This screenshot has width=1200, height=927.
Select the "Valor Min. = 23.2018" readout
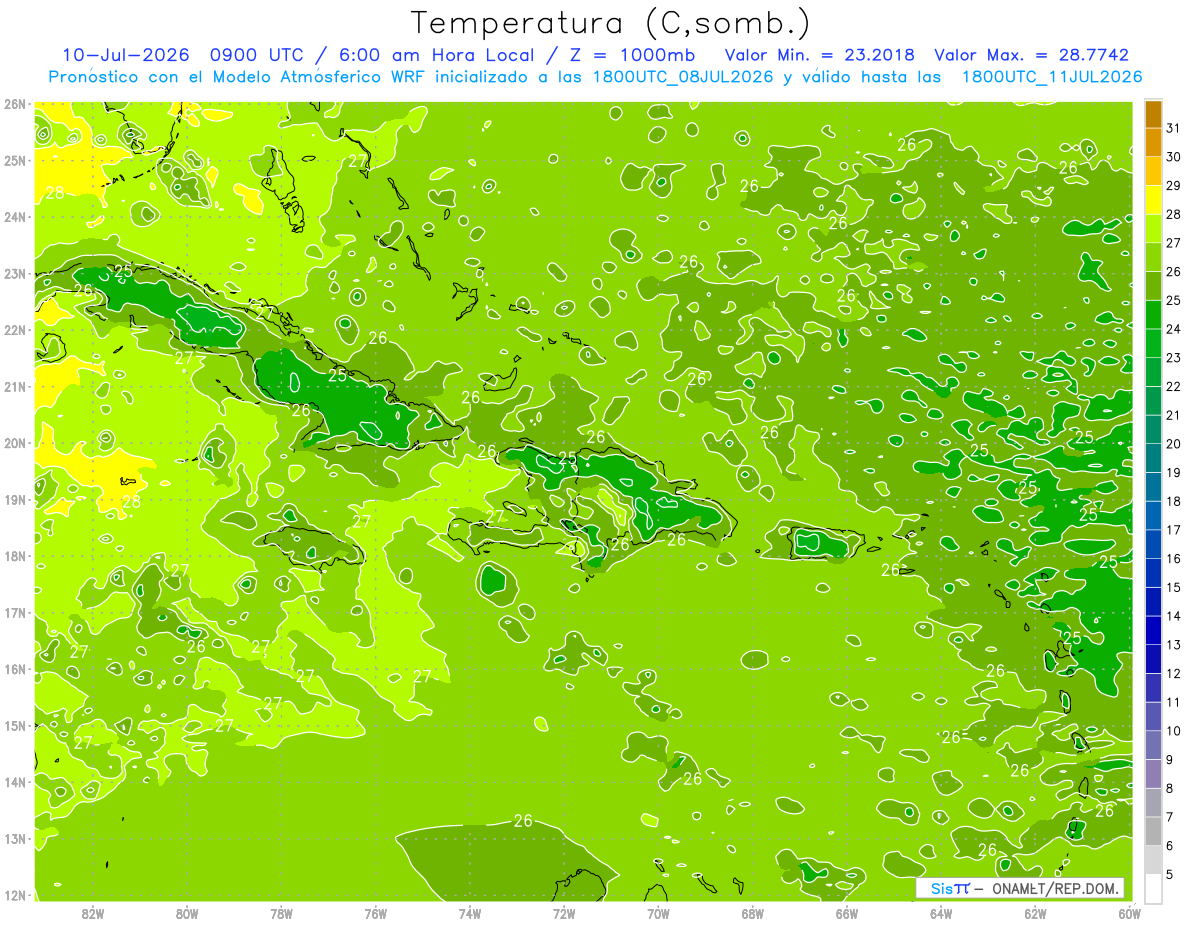821,55
